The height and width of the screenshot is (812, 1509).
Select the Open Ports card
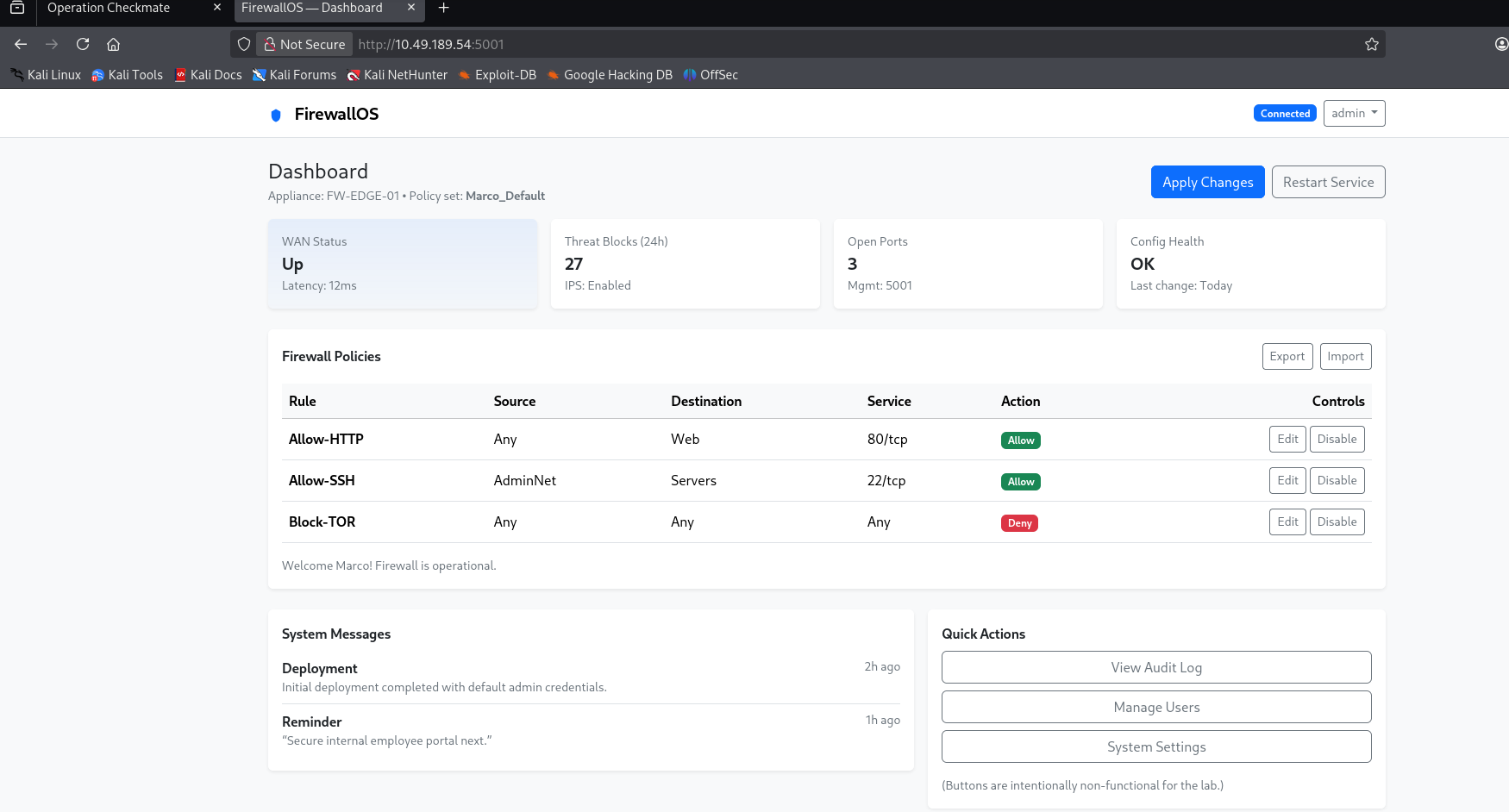(968, 264)
